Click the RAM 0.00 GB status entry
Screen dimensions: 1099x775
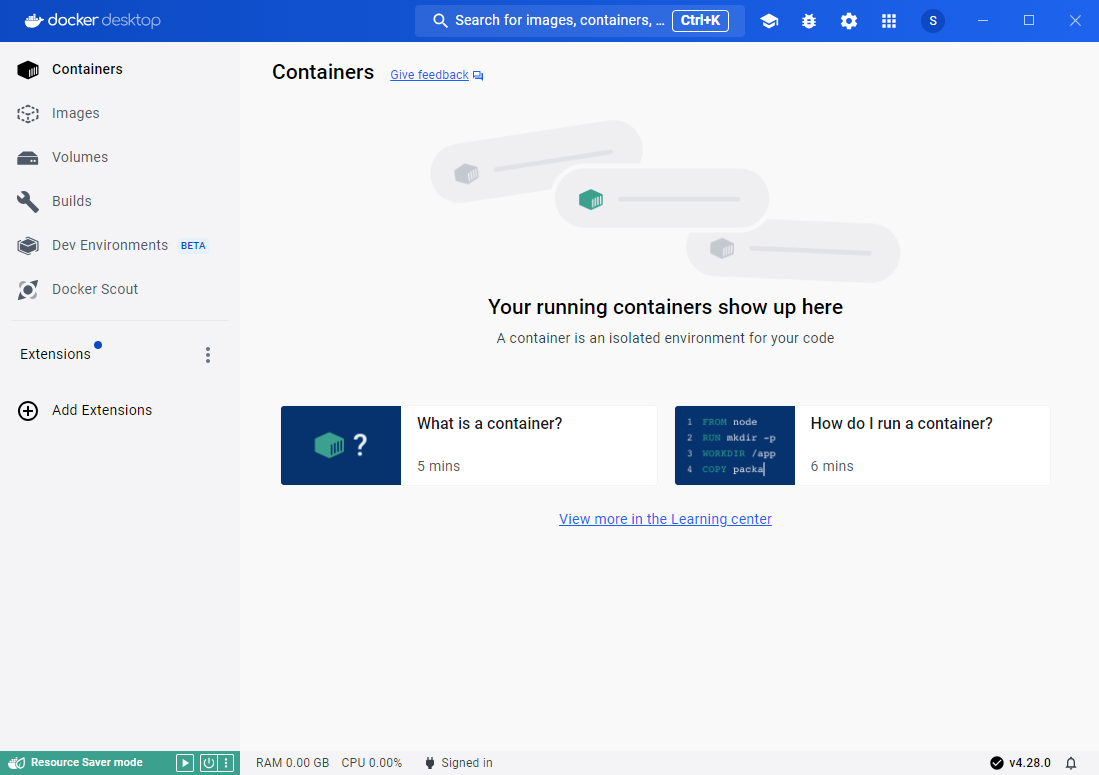(x=292, y=763)
